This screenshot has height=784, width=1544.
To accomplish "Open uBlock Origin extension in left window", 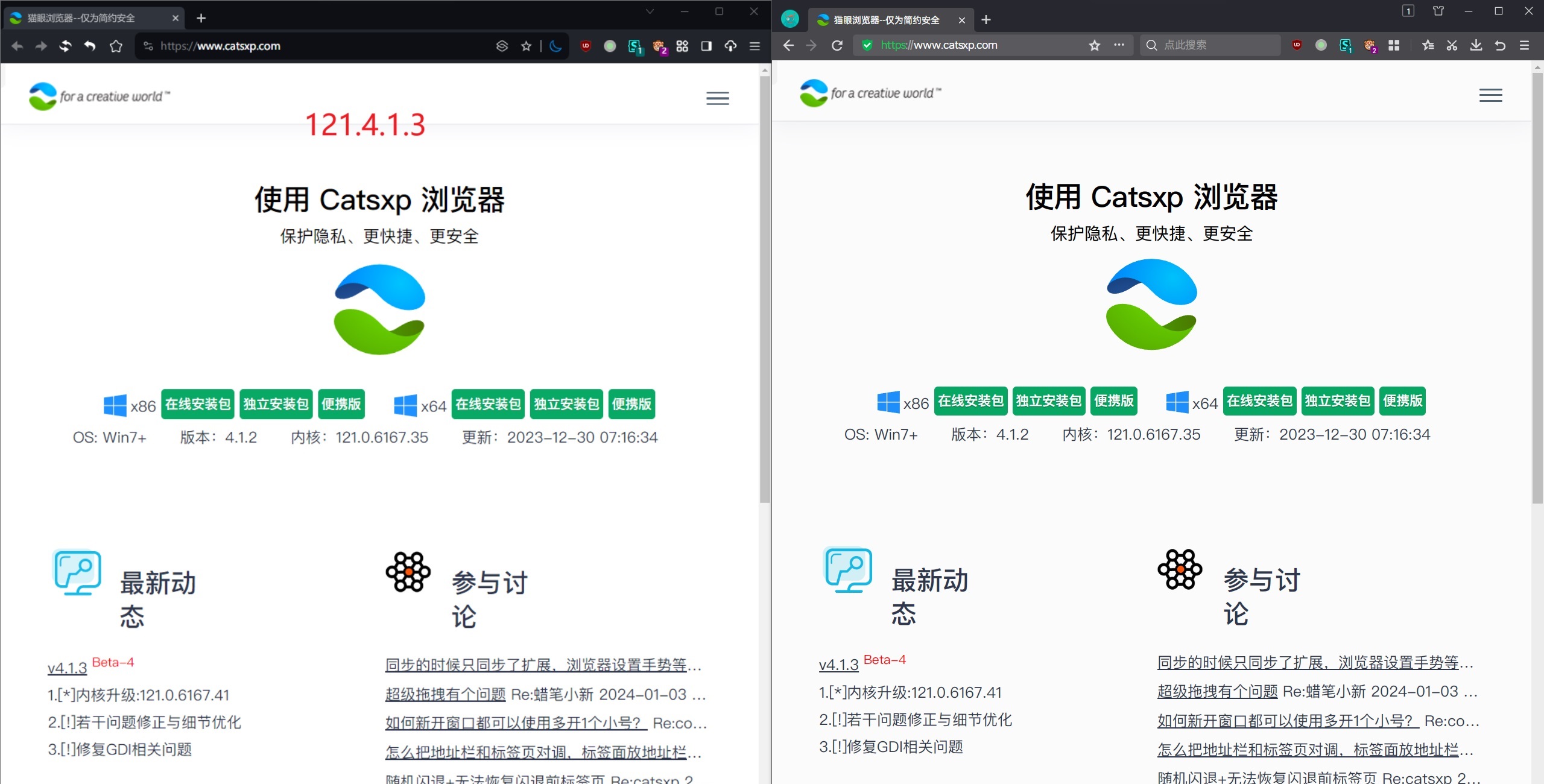I will [x=585, y=46].
